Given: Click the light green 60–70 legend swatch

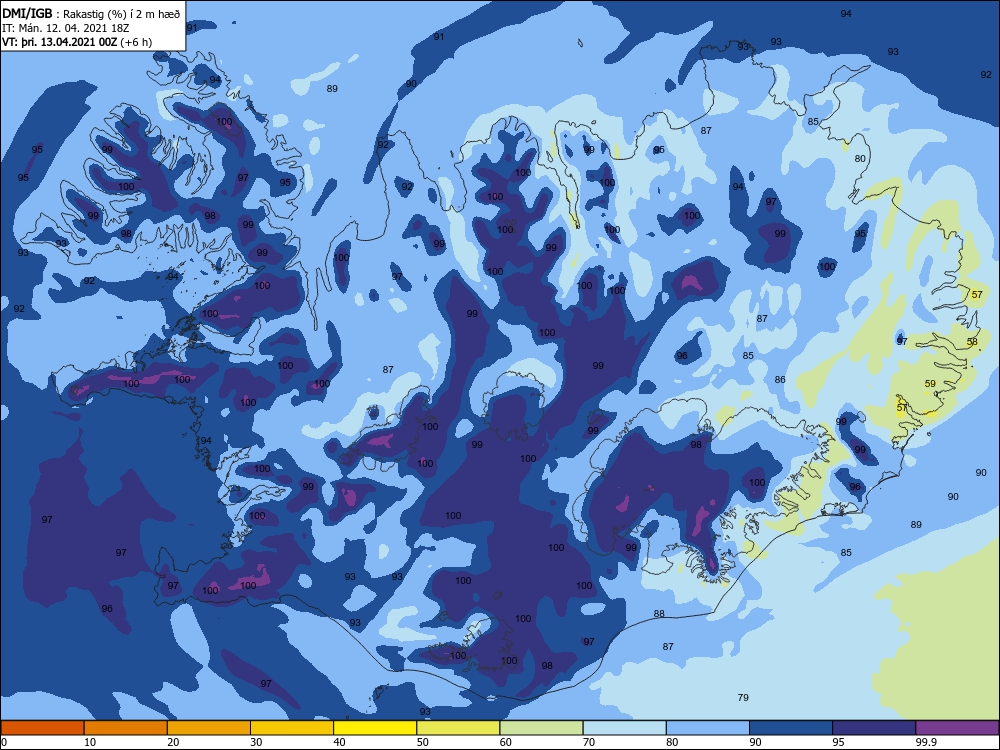Looking at the screenshot, I should (x=541, y=728).
